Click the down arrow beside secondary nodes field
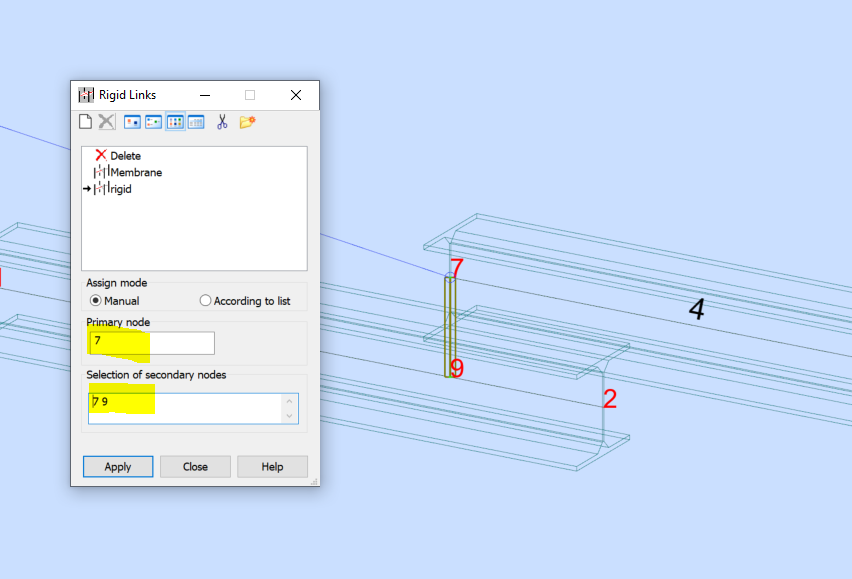The image size is (852, 579). point(289,413)
